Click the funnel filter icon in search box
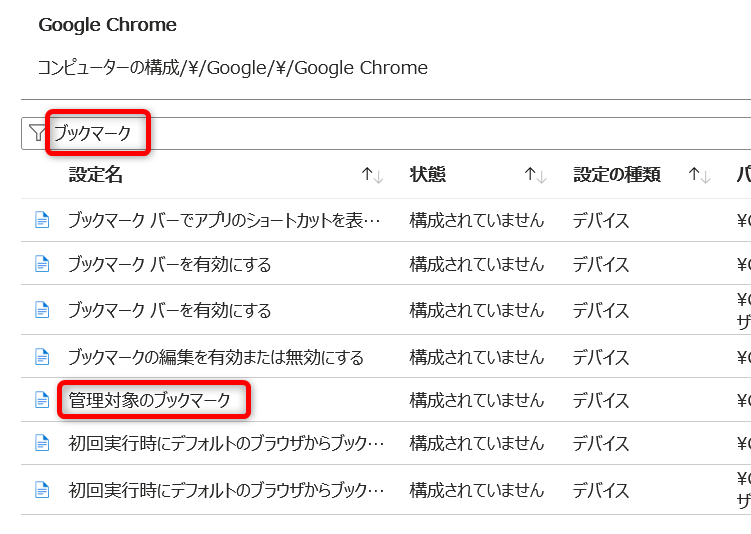 [36, 133]
